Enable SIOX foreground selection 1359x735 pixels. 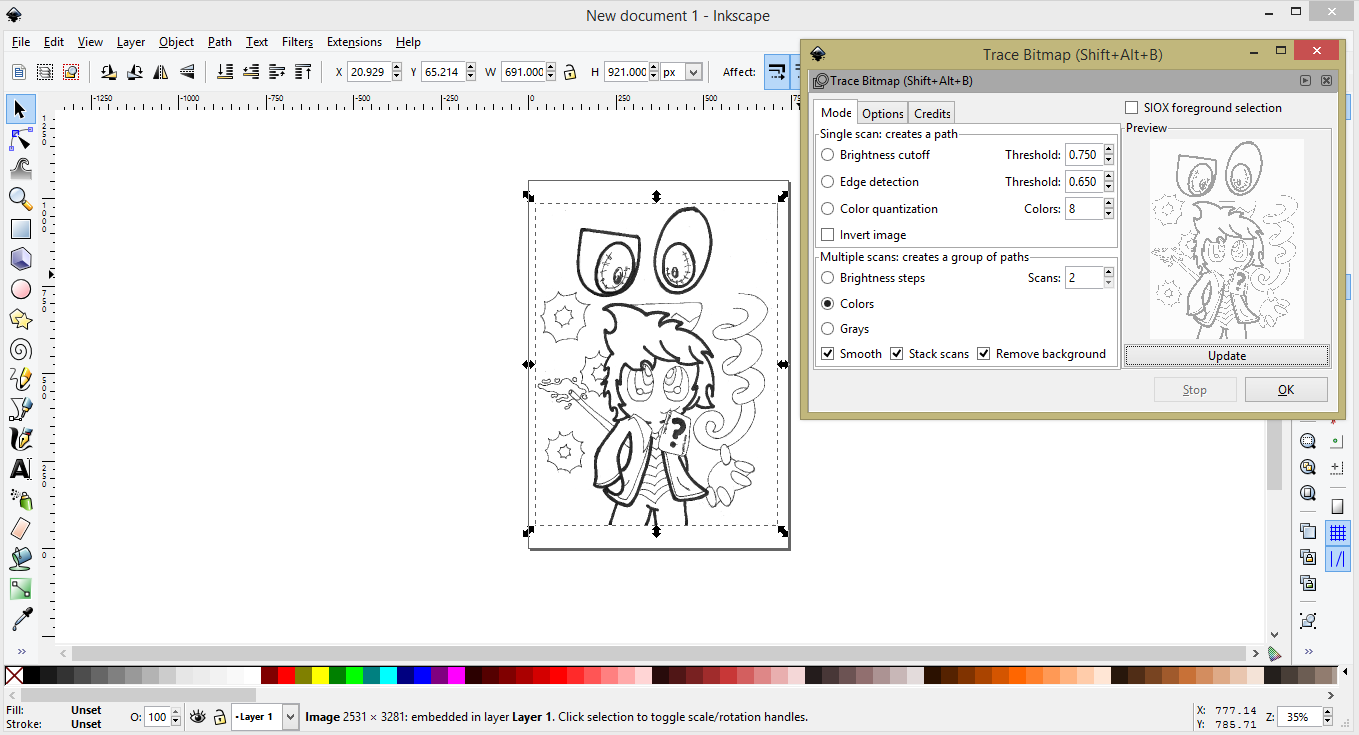(x=1131, y=107)
